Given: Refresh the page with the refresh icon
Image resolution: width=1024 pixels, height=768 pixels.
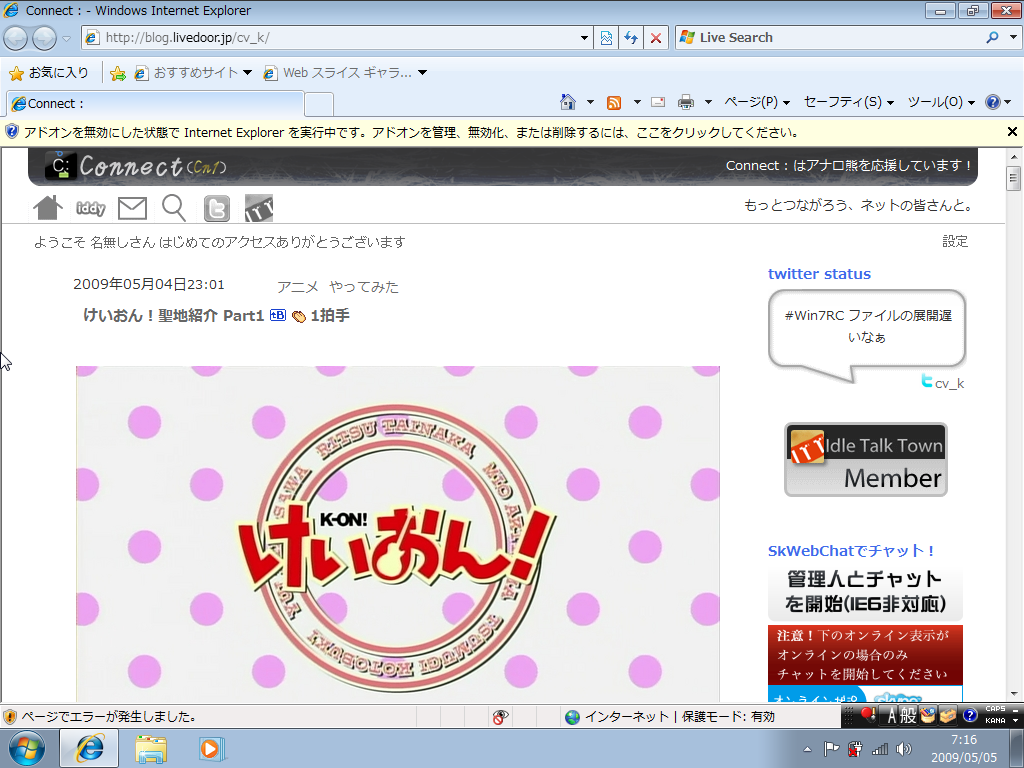Looking at the screenshot, I should 631,38.
